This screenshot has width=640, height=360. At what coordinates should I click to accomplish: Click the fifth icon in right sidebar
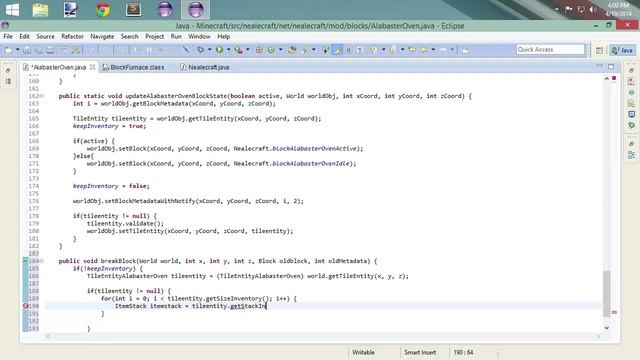click(631, 114)
